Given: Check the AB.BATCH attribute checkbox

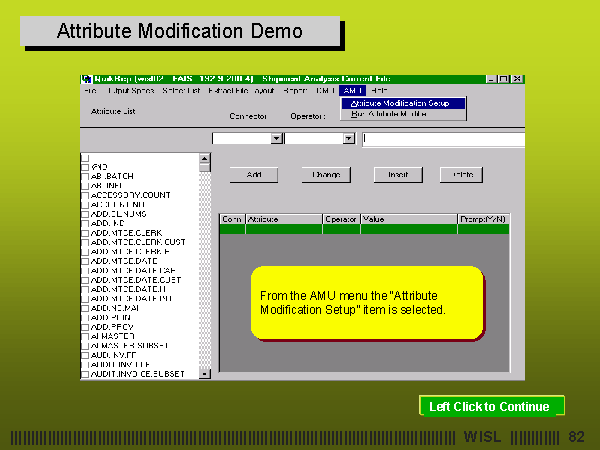Looking at the screenshot, I should 85,175.
